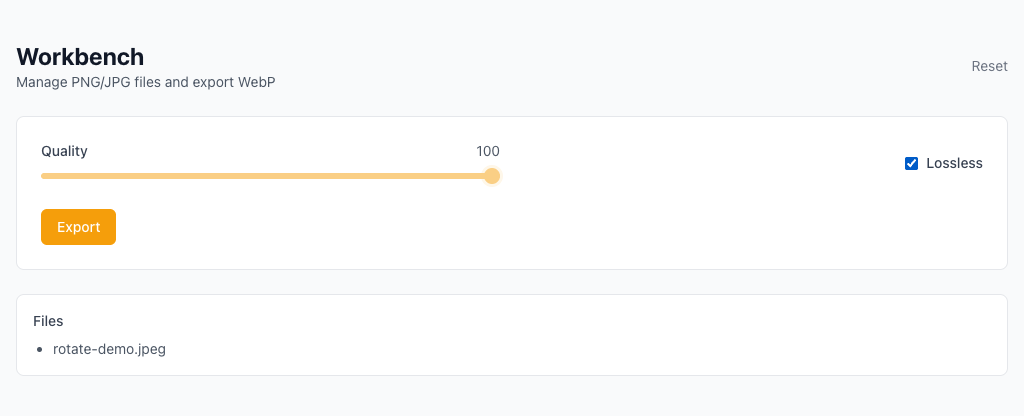Click the Lossless label text
The width and height of the screenshot is (1024, 416).
pos(954,163)
